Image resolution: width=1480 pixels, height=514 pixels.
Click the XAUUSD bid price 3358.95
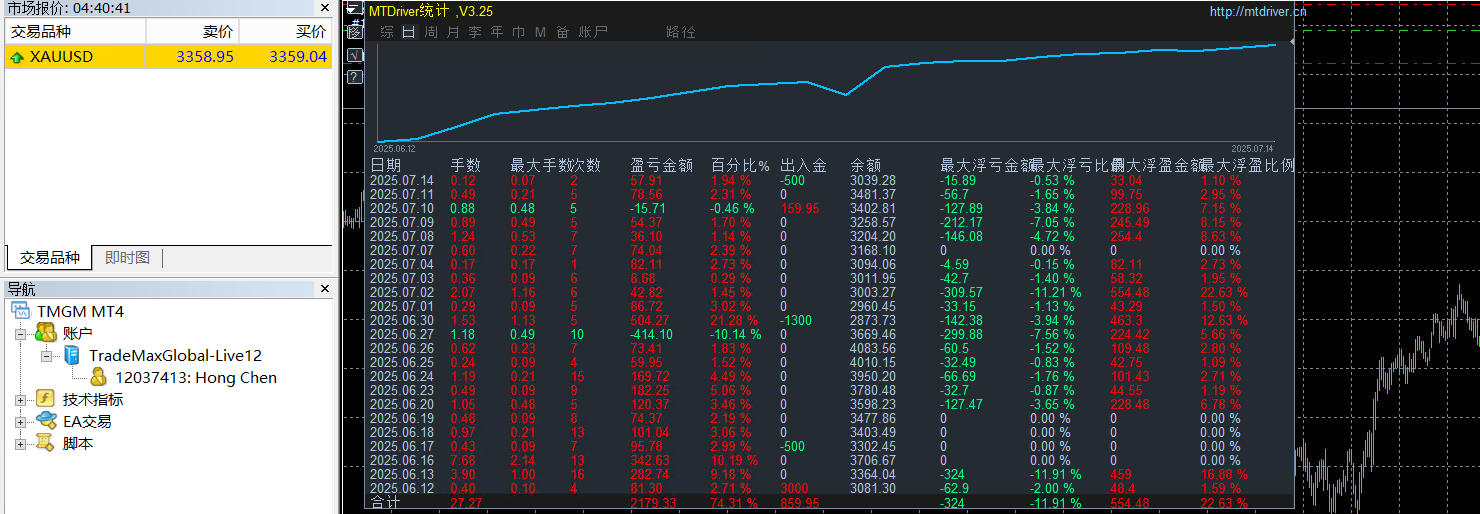[205, 57]
